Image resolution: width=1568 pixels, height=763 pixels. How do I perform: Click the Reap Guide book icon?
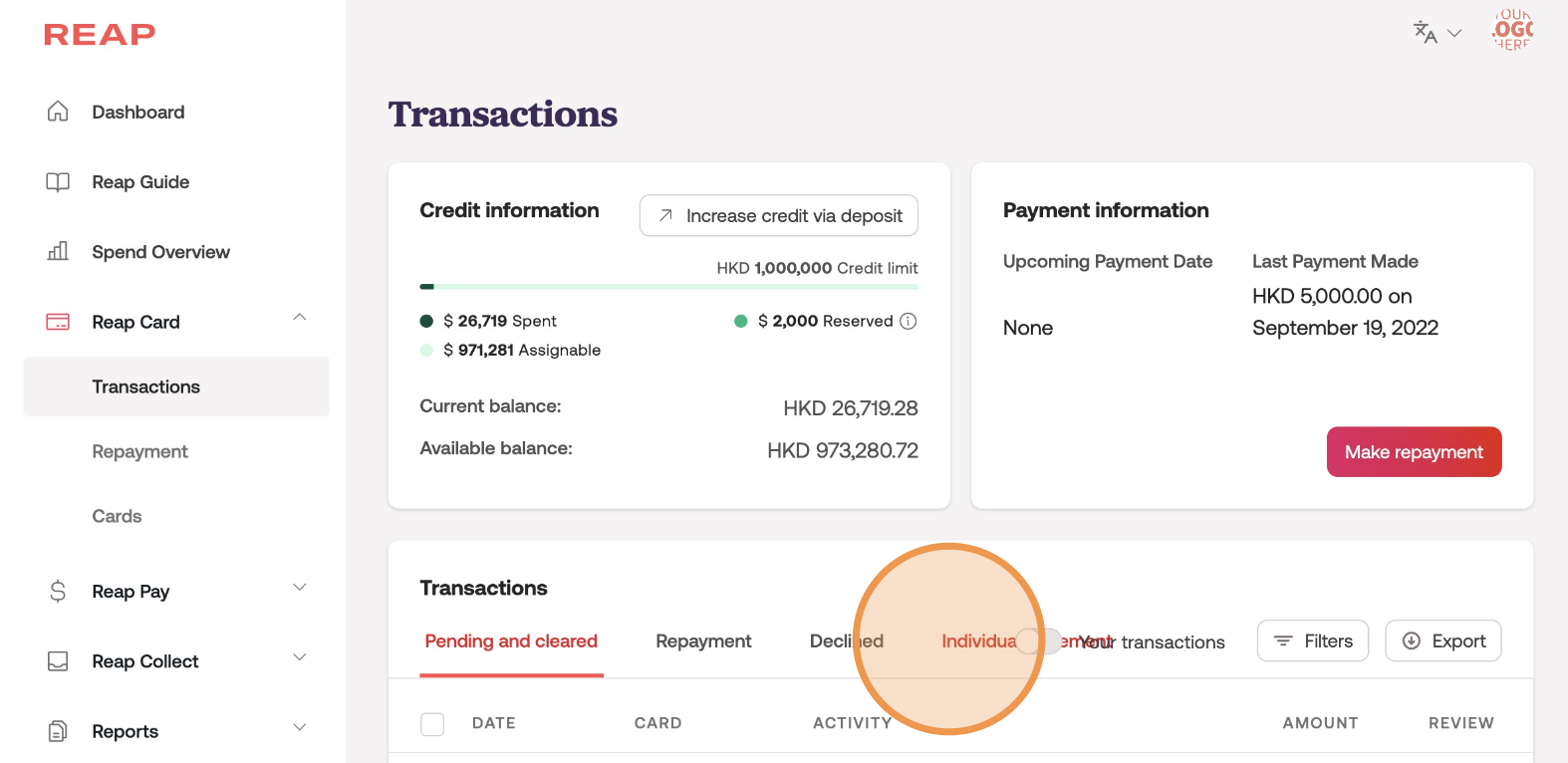58,182
